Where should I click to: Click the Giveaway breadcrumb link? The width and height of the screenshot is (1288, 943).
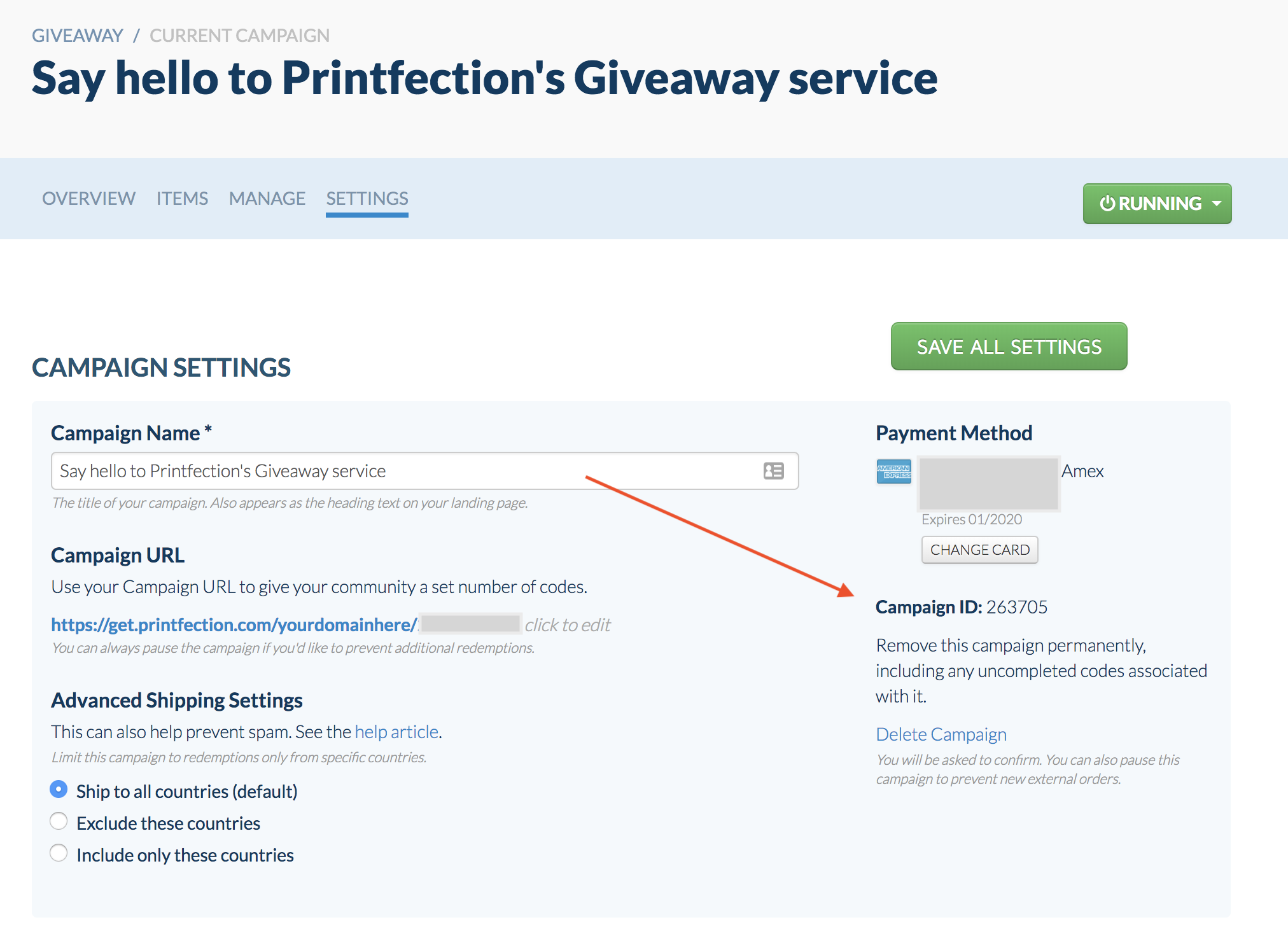tap(77, 36)
